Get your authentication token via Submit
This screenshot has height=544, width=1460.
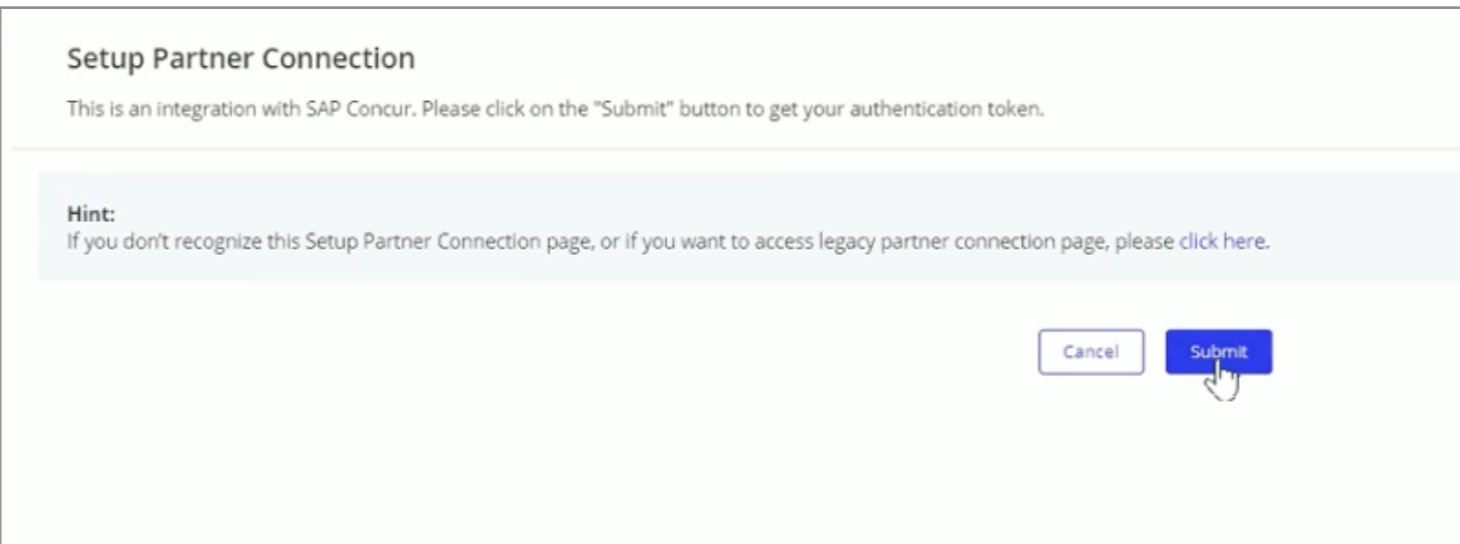(x=1218, y=352)
